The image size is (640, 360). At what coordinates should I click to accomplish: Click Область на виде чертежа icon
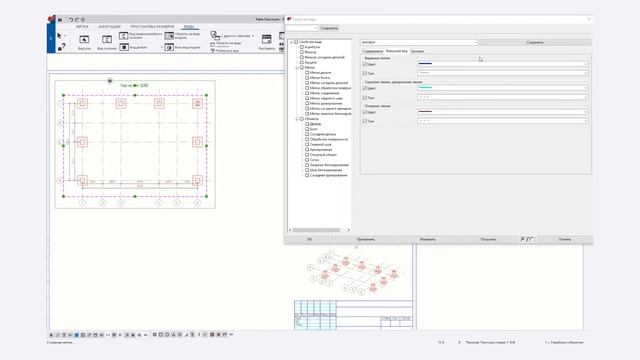(213, 44)
